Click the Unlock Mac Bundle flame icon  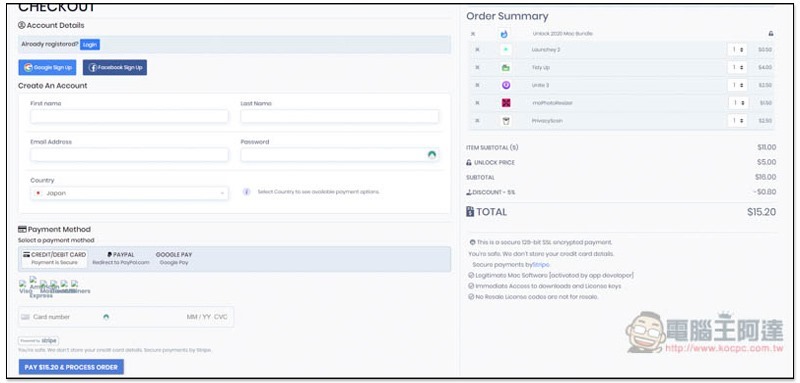click(505, 34)
